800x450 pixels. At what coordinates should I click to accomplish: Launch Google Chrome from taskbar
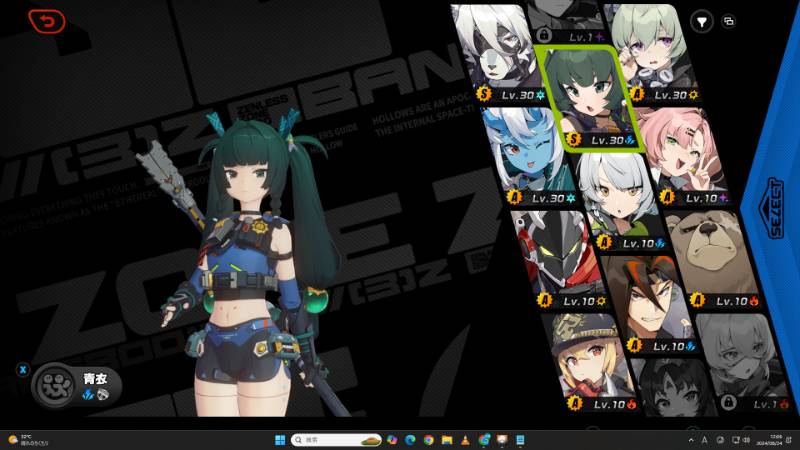[x=429, y=440]
